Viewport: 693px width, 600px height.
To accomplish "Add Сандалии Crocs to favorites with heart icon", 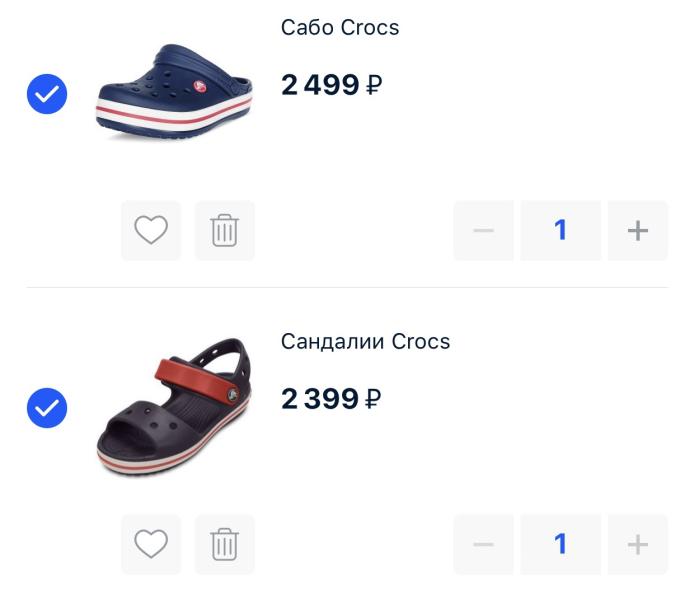I will tap(151, 545).
